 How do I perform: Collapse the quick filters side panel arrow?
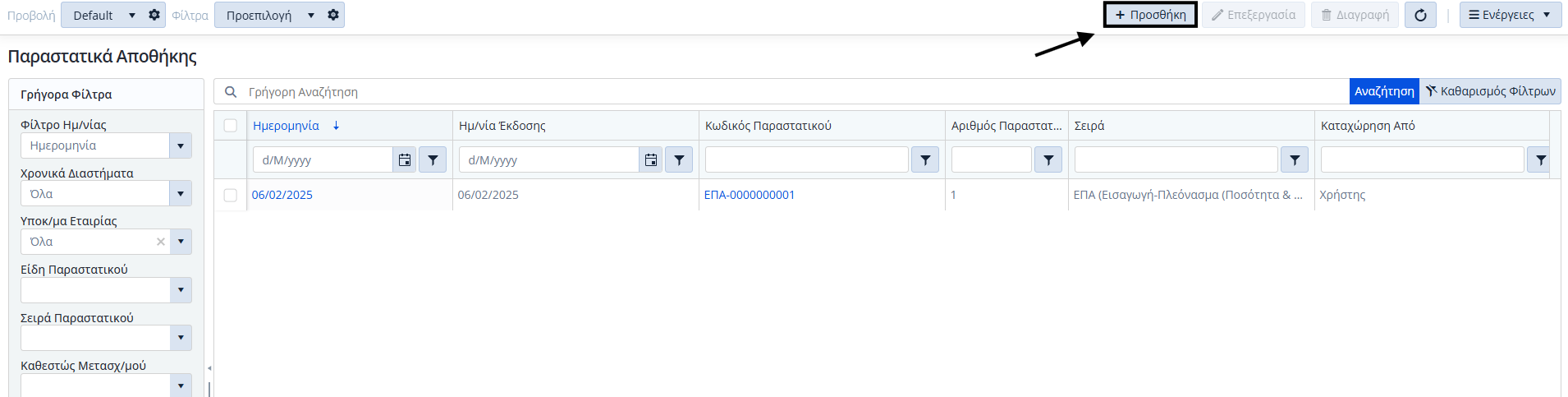click(209, 368)
